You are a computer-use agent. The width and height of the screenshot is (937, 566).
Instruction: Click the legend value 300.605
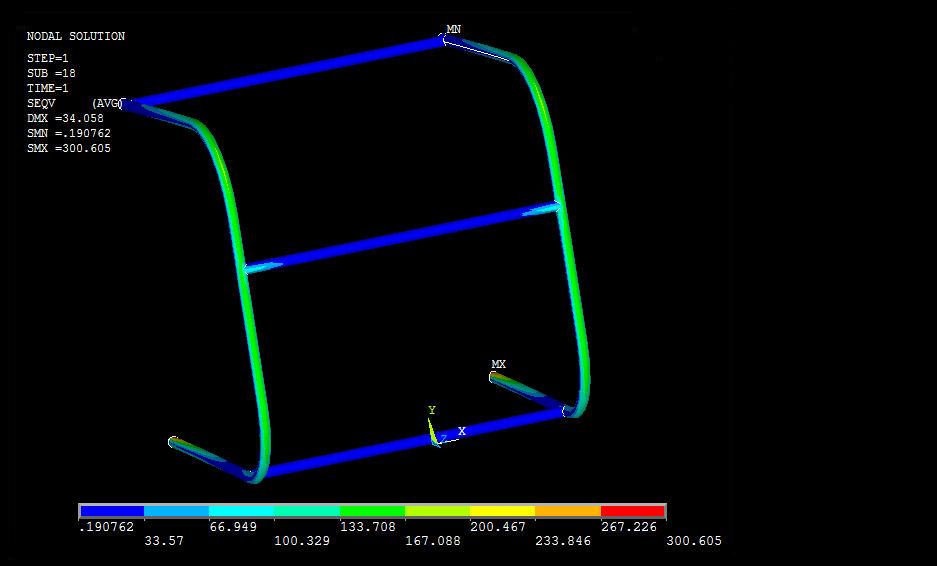694,541
